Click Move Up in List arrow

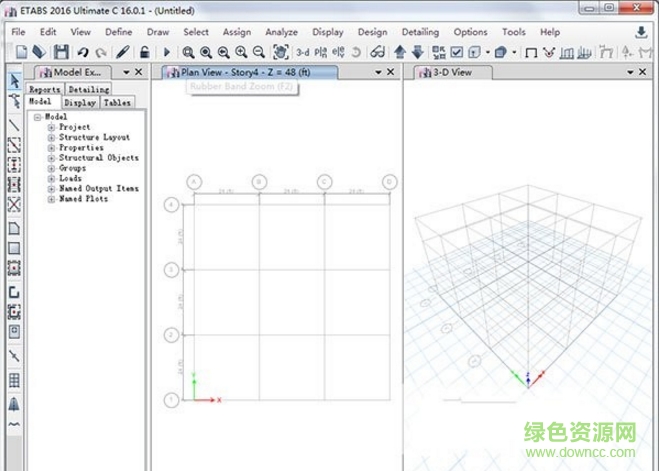400,51
